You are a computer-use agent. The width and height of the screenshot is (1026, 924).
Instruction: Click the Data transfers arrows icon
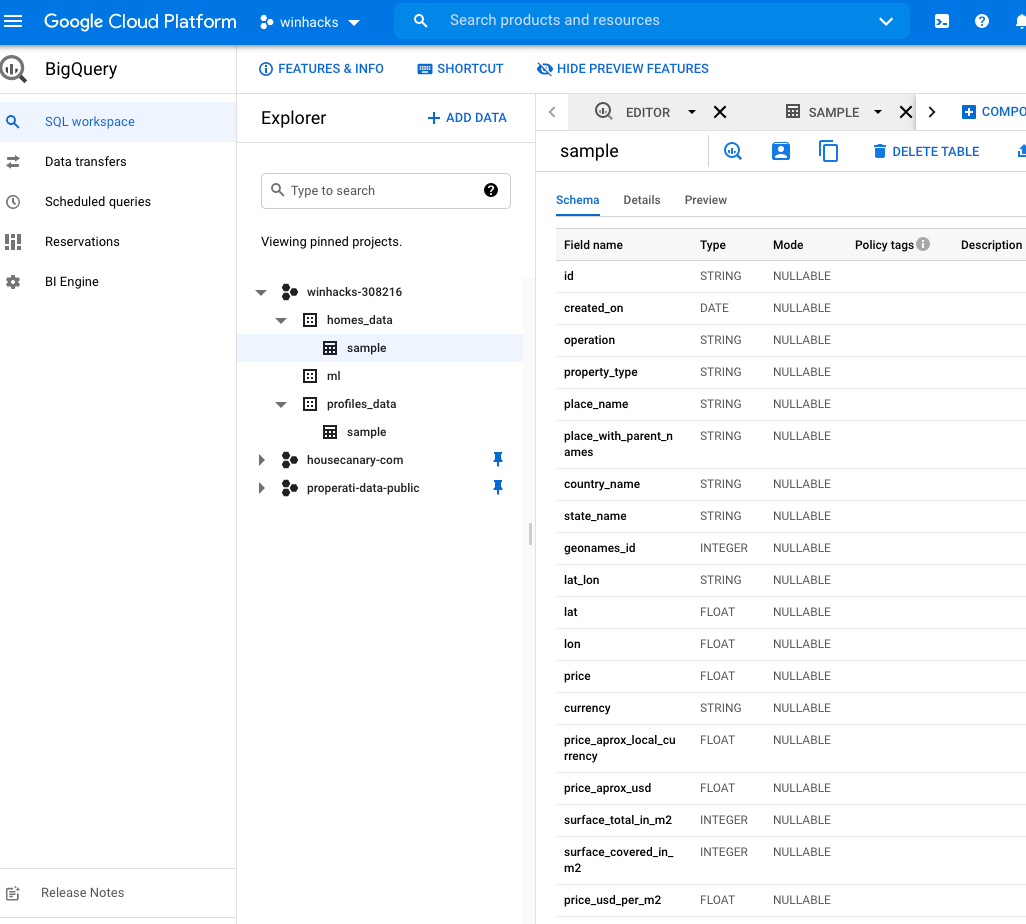click(x=12, y=162)
